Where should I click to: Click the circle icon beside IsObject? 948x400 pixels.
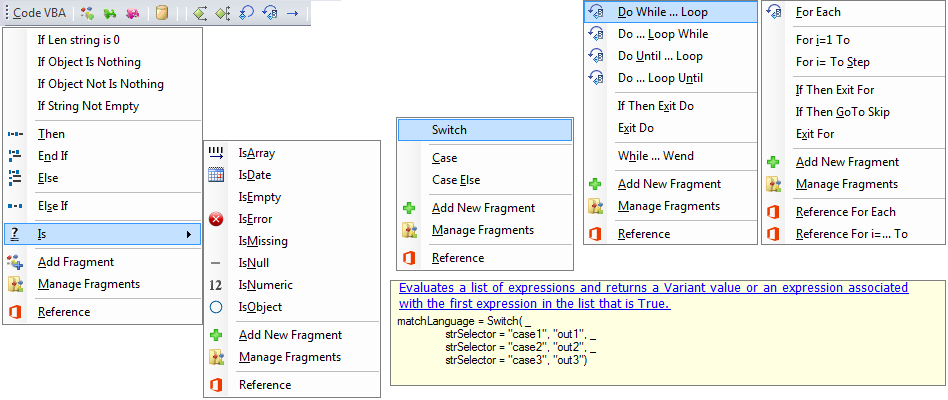point(216,307)
